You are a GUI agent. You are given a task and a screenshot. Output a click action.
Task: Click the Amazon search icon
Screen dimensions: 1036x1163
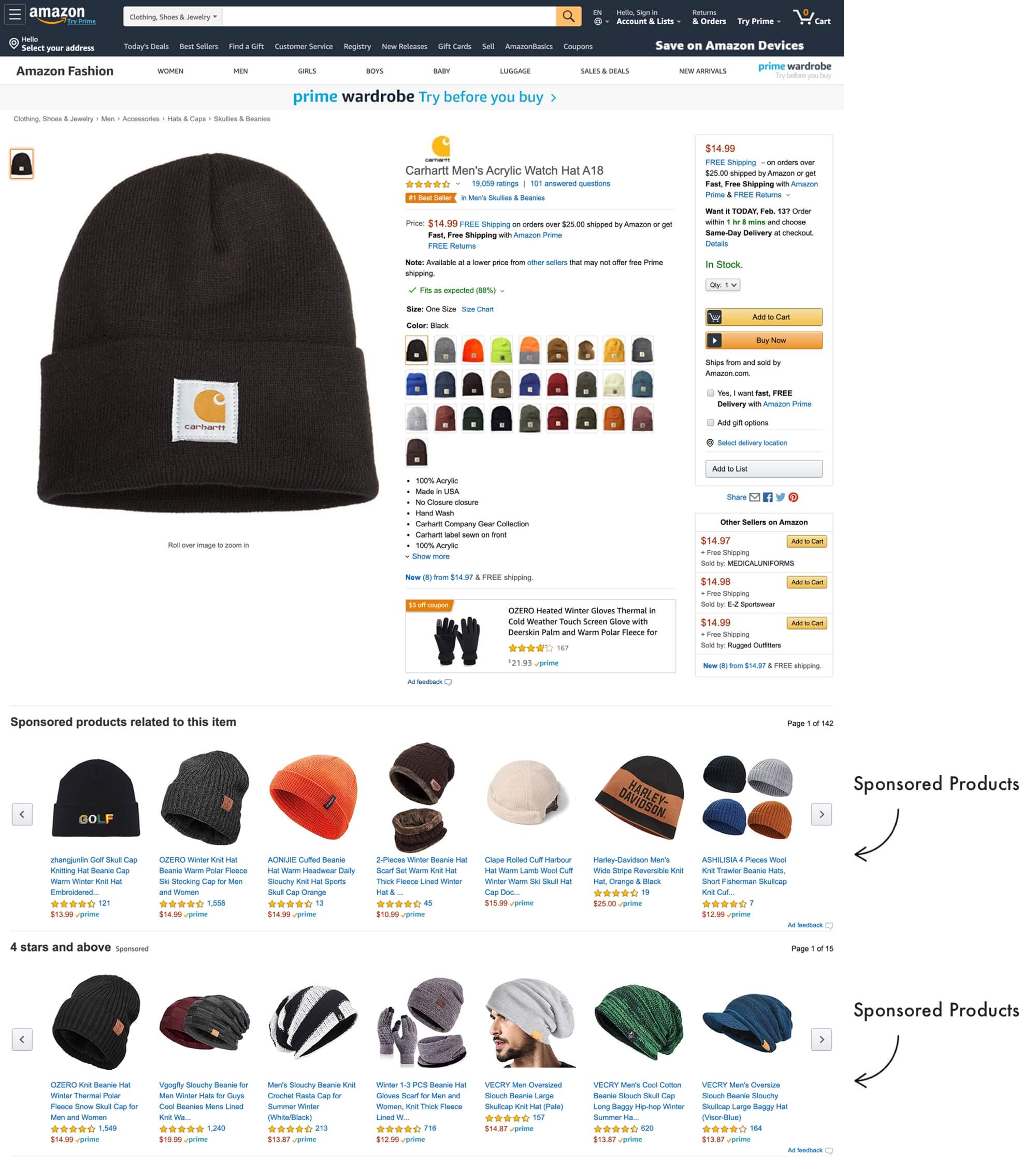(x=568, y=16)
